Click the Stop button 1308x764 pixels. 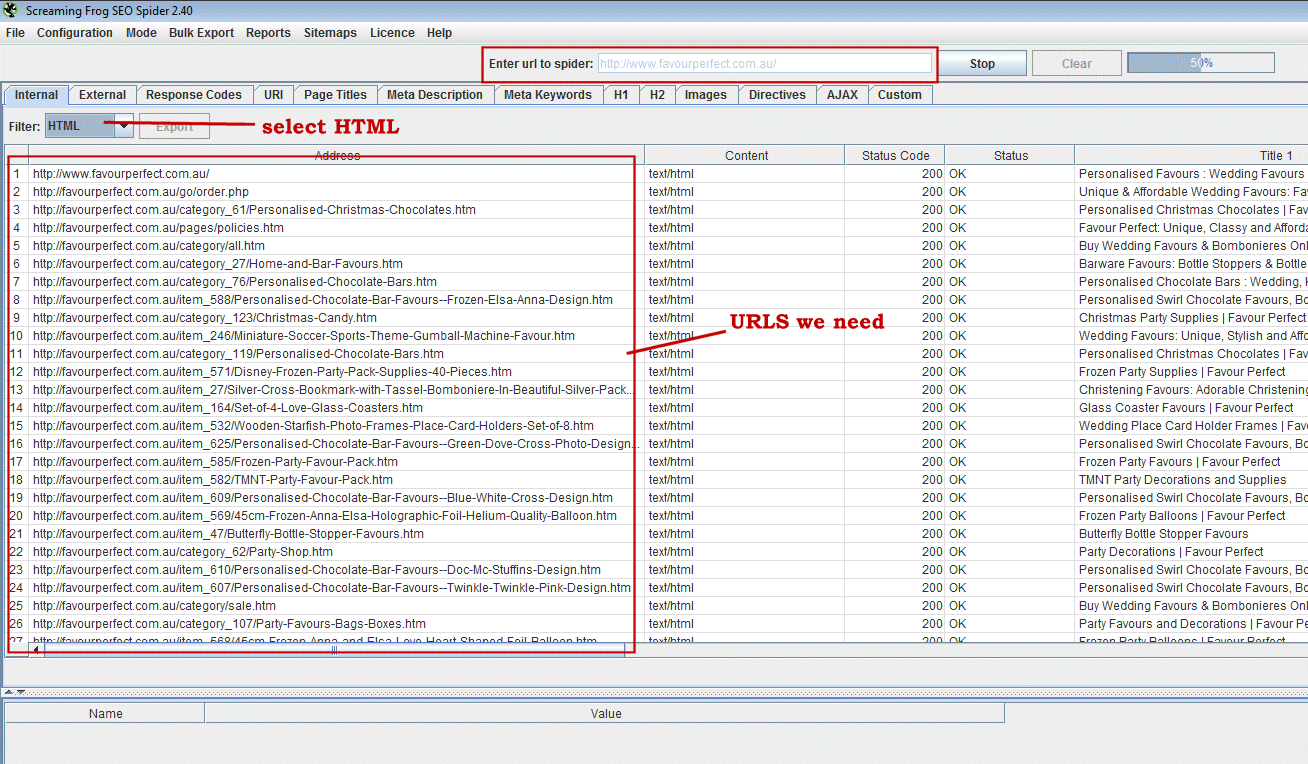[x=982, y=63]
